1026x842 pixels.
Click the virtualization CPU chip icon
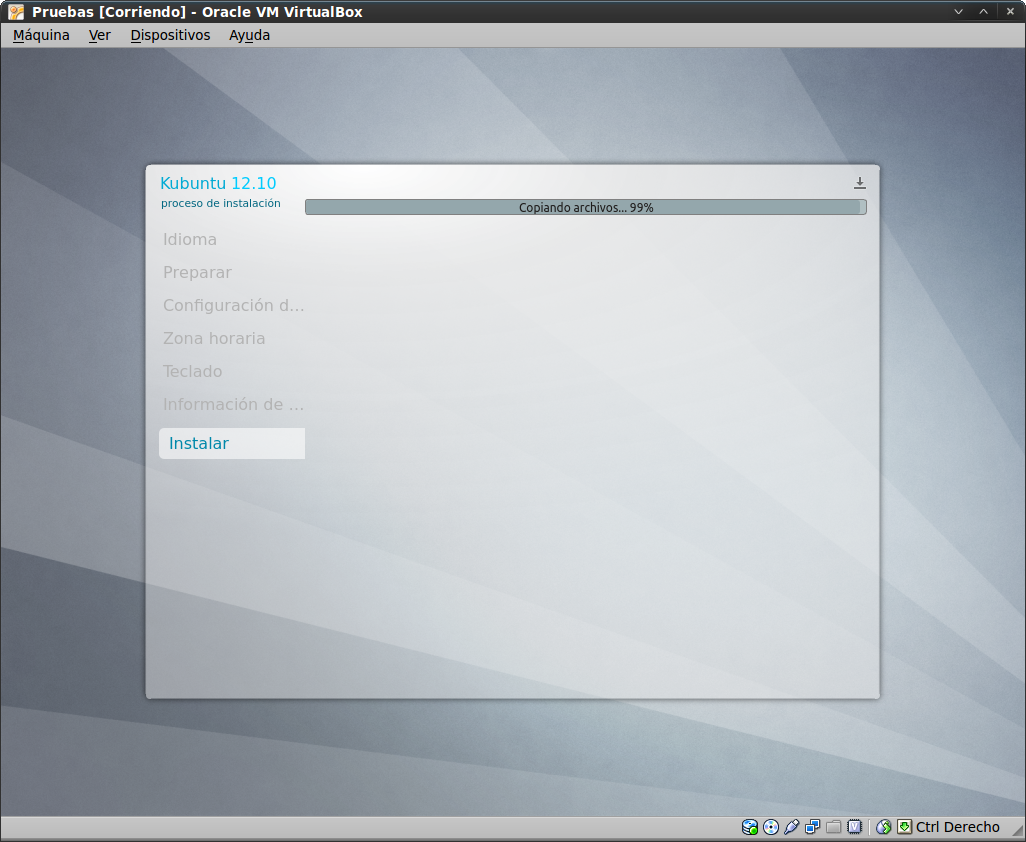(855, 827)
